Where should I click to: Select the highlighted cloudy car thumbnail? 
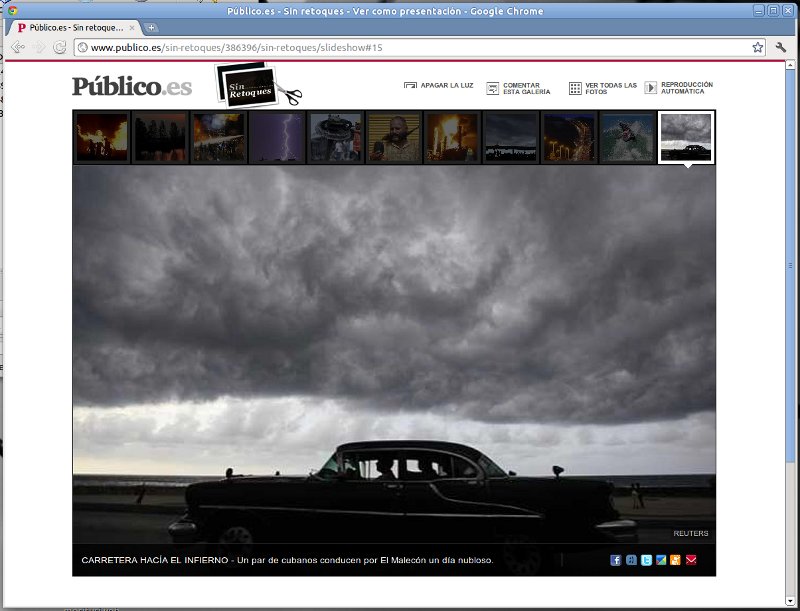coord(686,137)
